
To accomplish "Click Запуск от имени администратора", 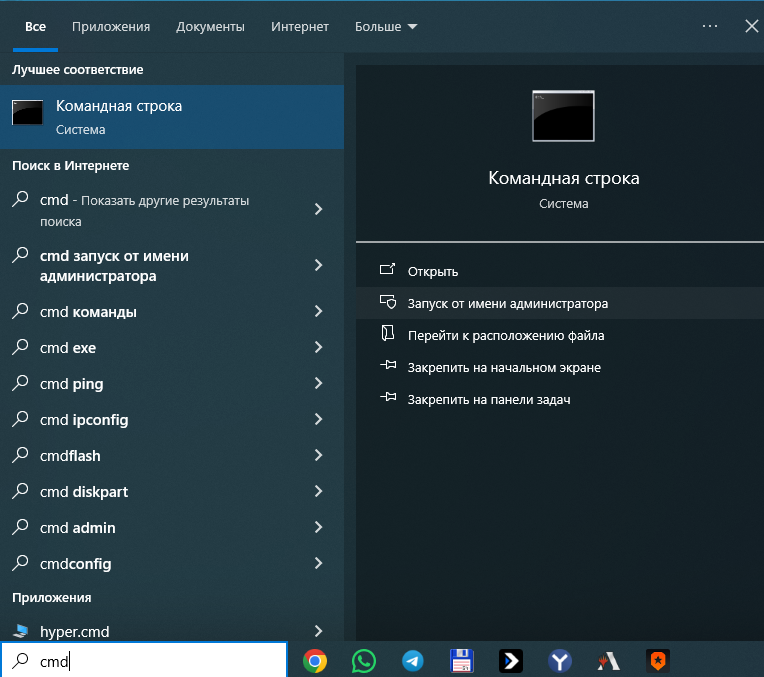I will pos(507,303).
